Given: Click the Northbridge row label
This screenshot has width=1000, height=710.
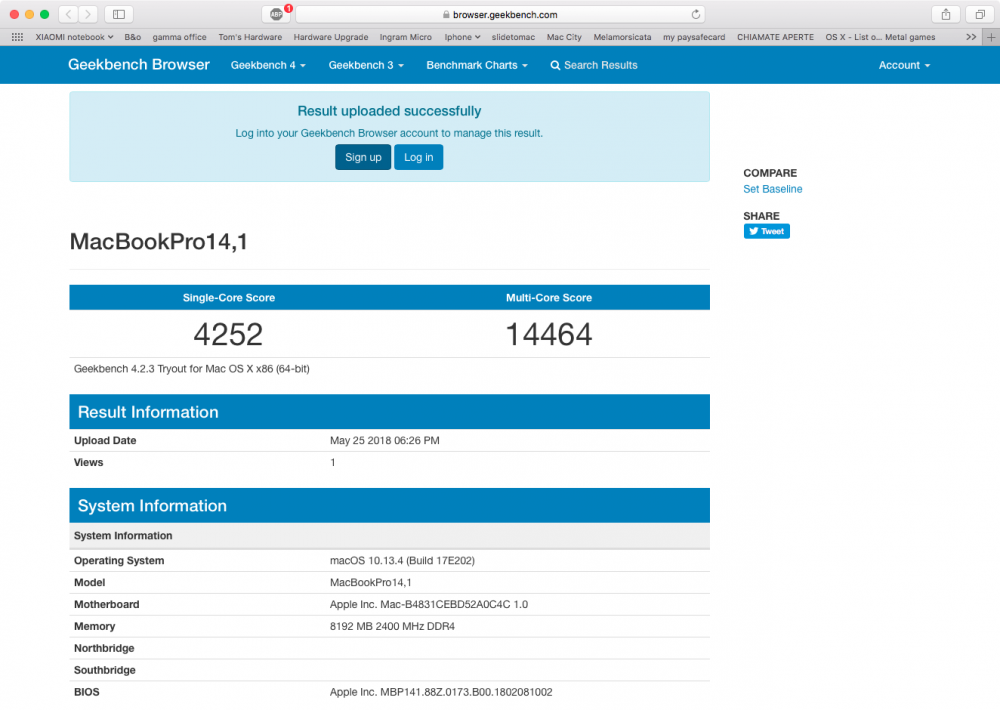Looking at the screenshot, I should (x=104, y=648).
